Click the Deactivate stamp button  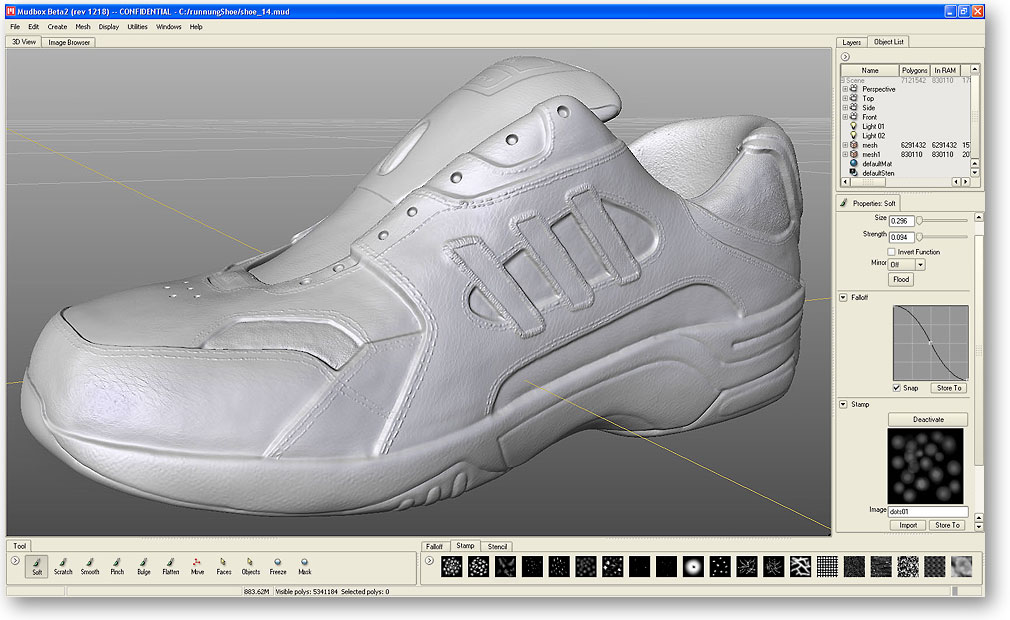(x=928, y=419)
